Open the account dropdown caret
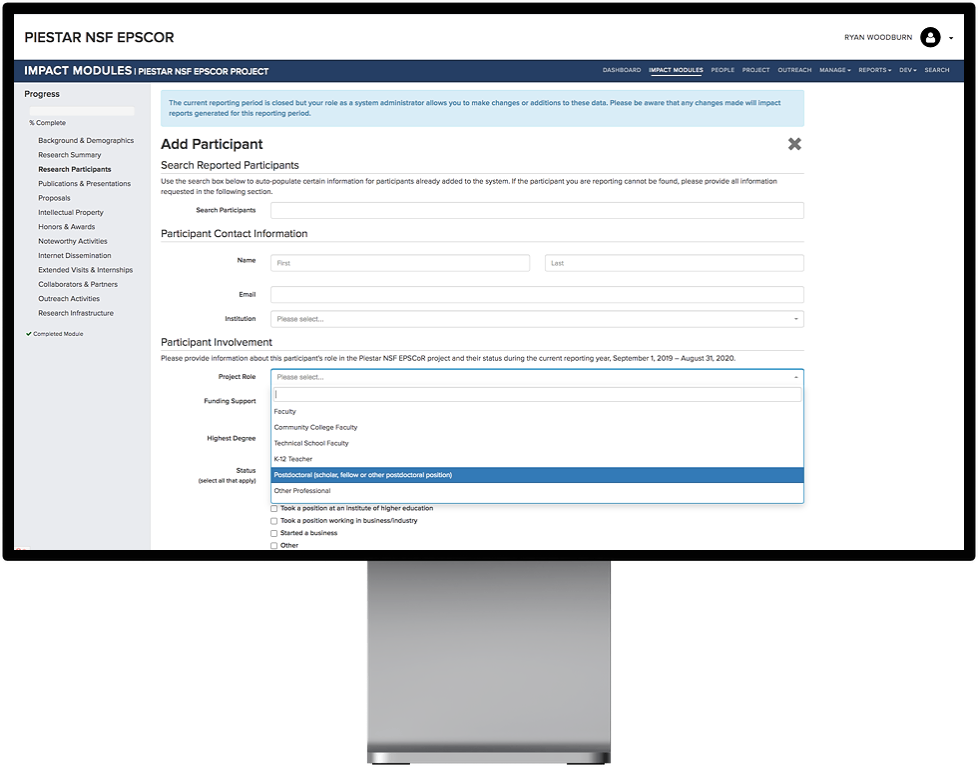978x768 pixels. (951, 38)
